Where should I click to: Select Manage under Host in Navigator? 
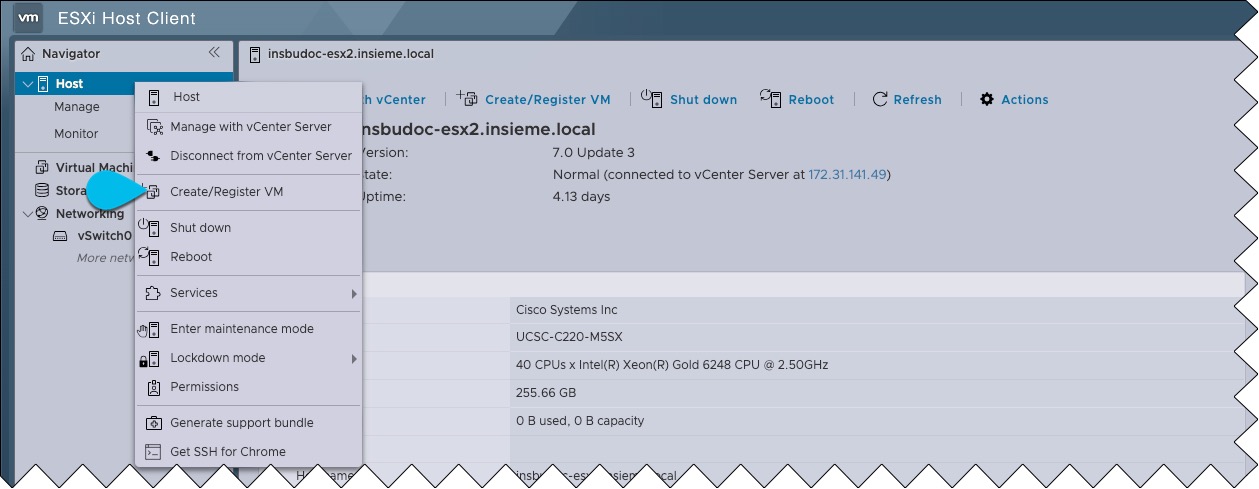coord(77,107)
